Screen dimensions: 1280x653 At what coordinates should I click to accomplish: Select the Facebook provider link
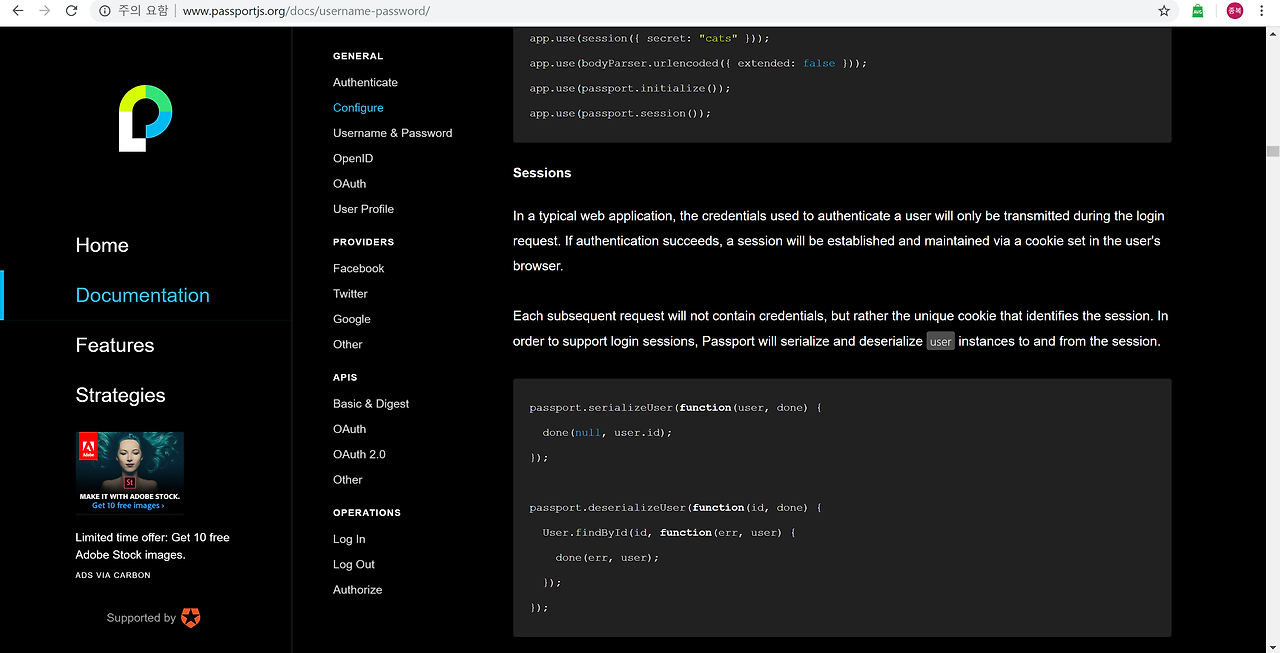358,268
